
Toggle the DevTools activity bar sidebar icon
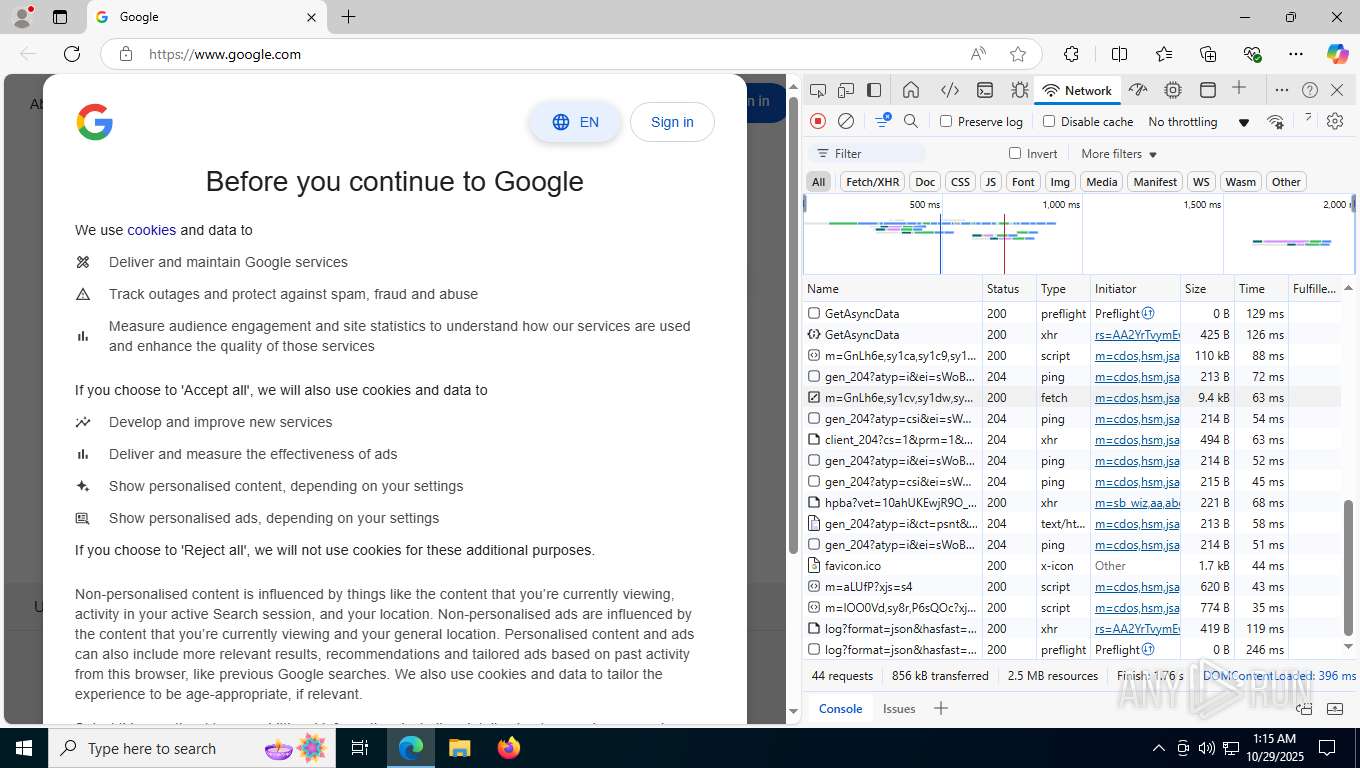(x=874, y=90)
